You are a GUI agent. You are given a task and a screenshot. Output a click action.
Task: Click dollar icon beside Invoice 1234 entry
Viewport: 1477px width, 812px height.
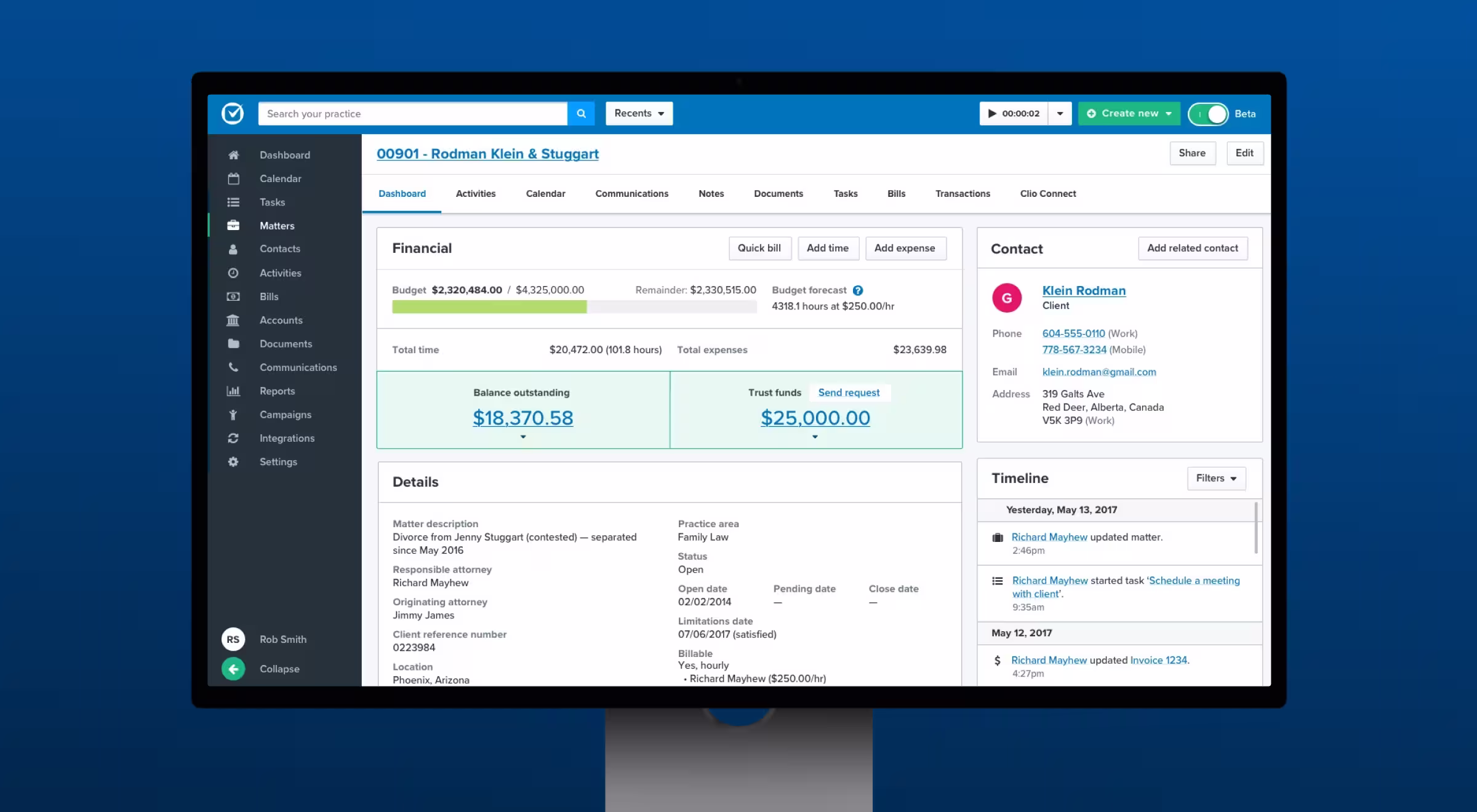tap(998, 661)
